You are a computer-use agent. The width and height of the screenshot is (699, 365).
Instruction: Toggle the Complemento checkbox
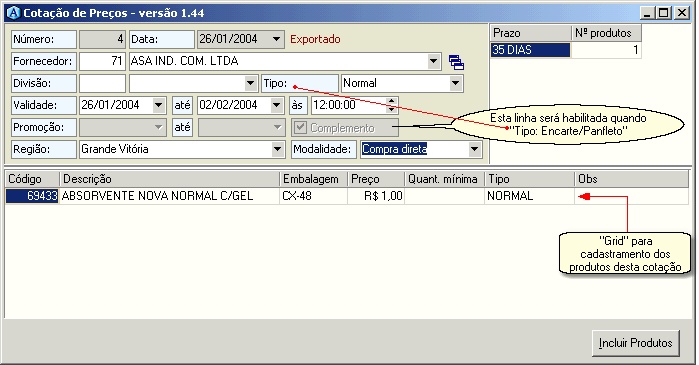tap(300, 128)
